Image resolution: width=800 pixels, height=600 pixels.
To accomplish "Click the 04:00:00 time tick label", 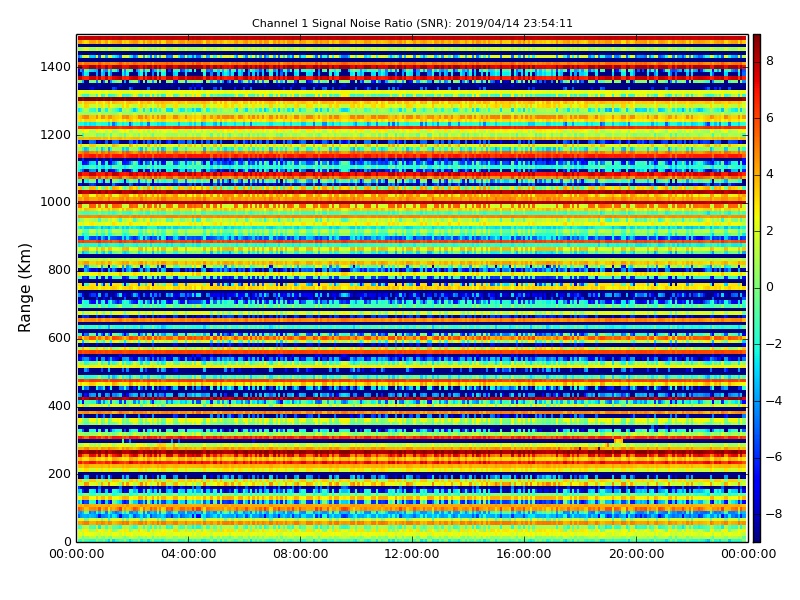I will (x=188, y=554).
